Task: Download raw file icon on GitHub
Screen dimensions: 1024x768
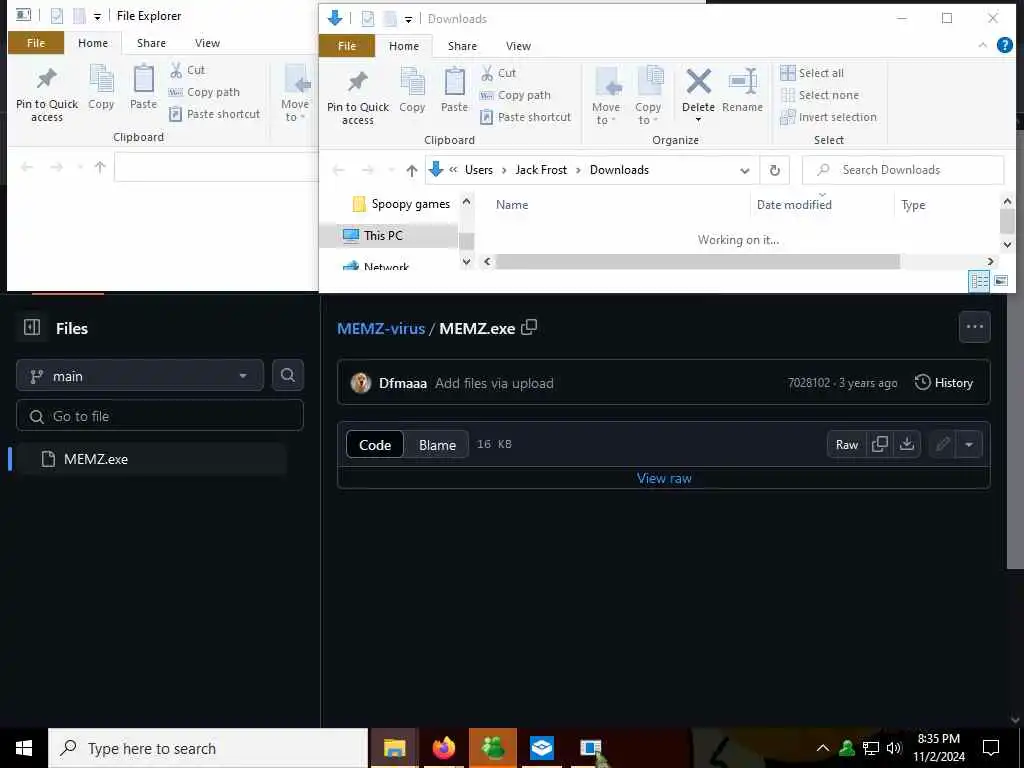Action: (906, 444)
